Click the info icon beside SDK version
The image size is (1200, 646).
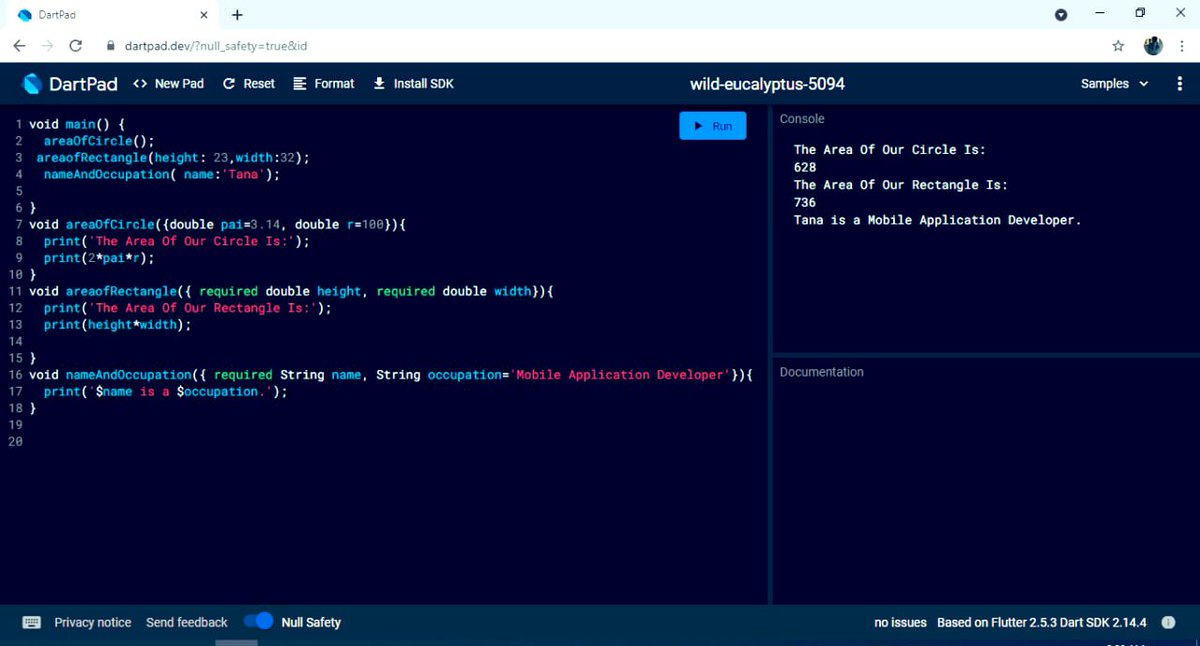pyautogui.click(x=1168, y=622)
